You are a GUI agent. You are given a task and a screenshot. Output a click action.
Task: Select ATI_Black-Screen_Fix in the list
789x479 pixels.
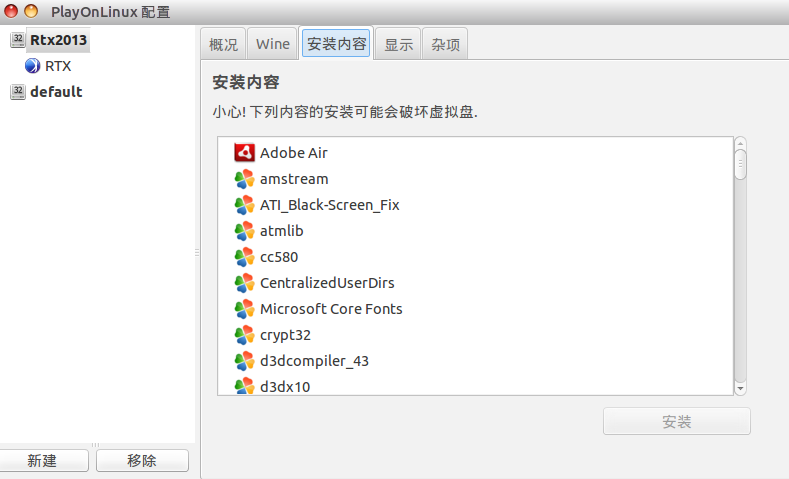330,205
